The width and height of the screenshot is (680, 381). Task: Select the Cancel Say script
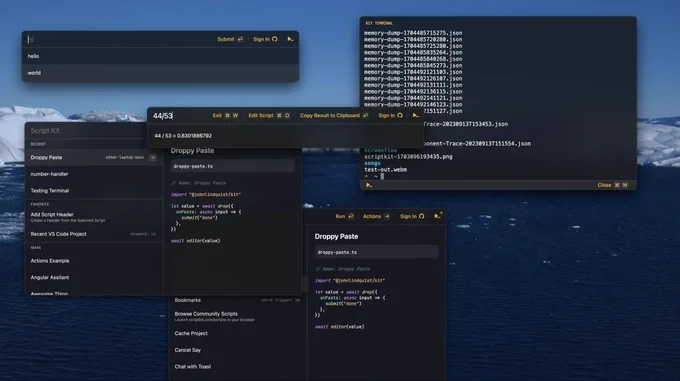point(238,350)
